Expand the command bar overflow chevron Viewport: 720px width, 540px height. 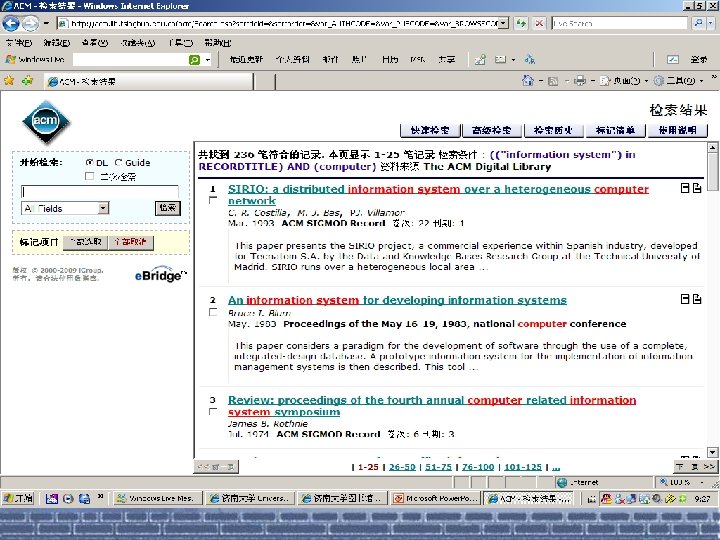tap(714, 77)
